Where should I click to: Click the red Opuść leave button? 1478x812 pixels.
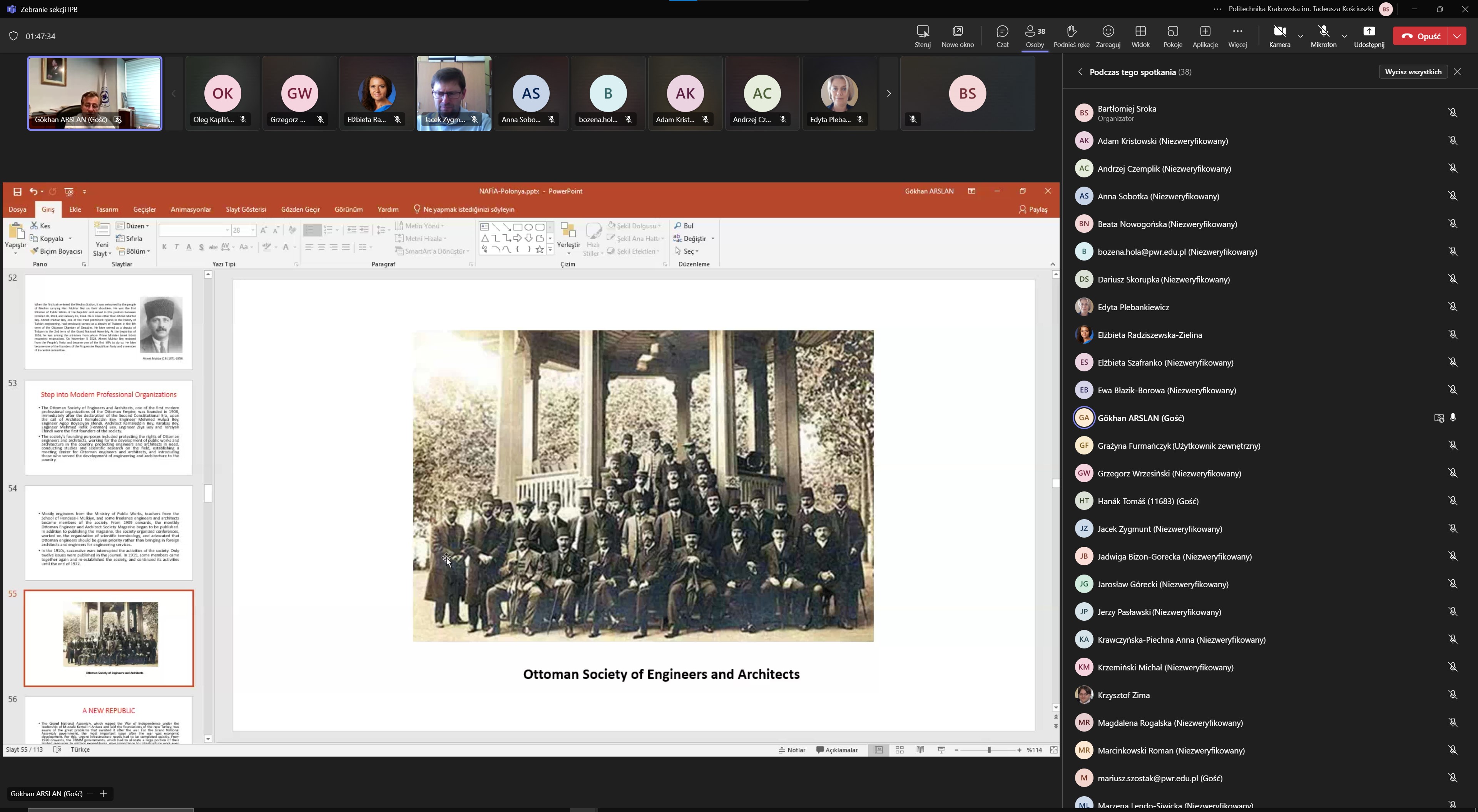(x=1421, y=36)
